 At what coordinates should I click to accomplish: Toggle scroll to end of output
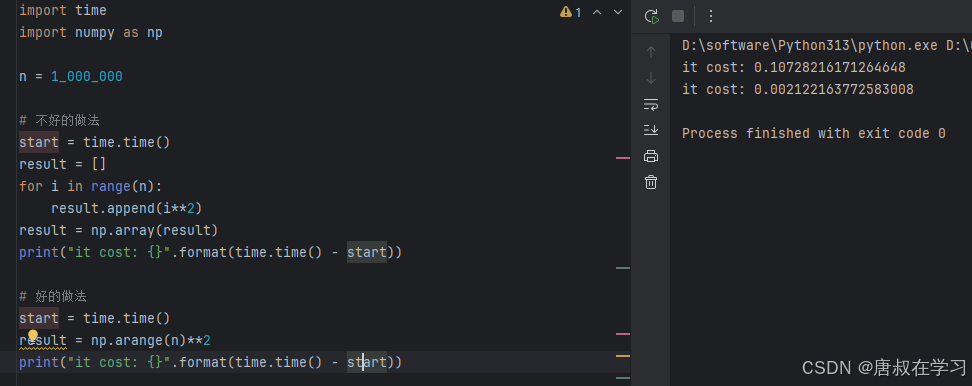pyautogui.click(x=651, y=130)
